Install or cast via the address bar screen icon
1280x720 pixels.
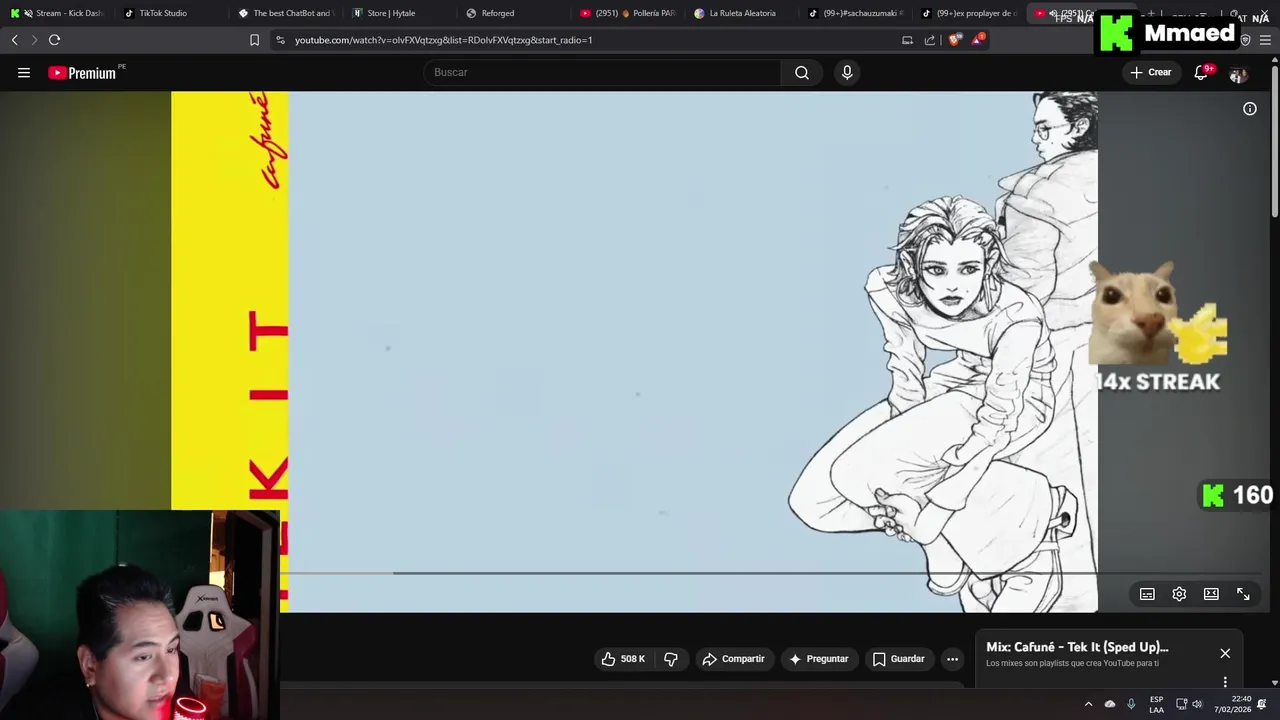[x=907, y=40]
